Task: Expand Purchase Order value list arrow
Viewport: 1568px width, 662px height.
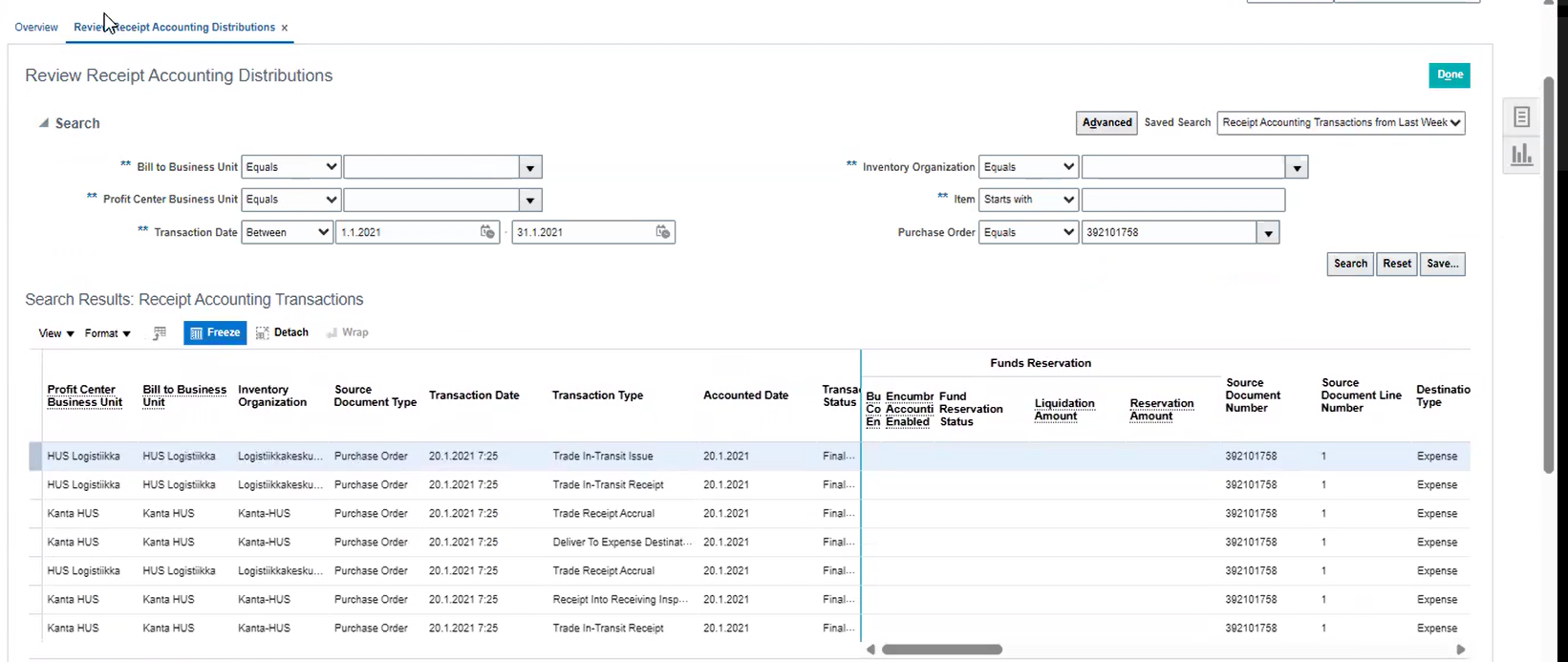Action: (1268, 233)
